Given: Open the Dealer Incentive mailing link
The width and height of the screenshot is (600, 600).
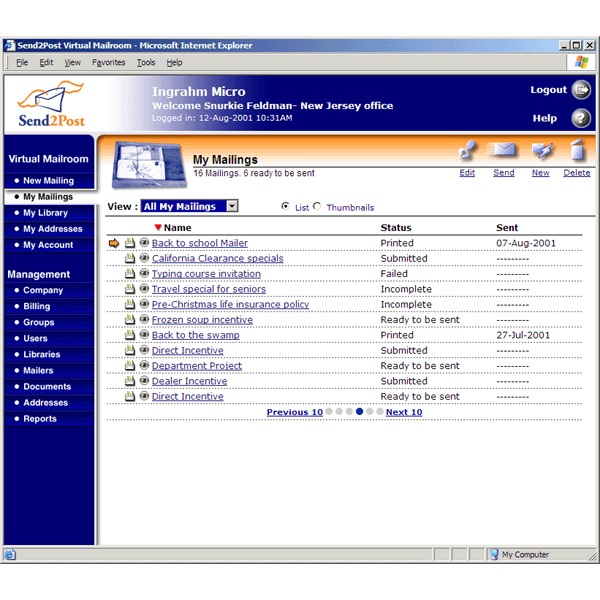Looking at the screenshot, I should (x=189, y=381).
